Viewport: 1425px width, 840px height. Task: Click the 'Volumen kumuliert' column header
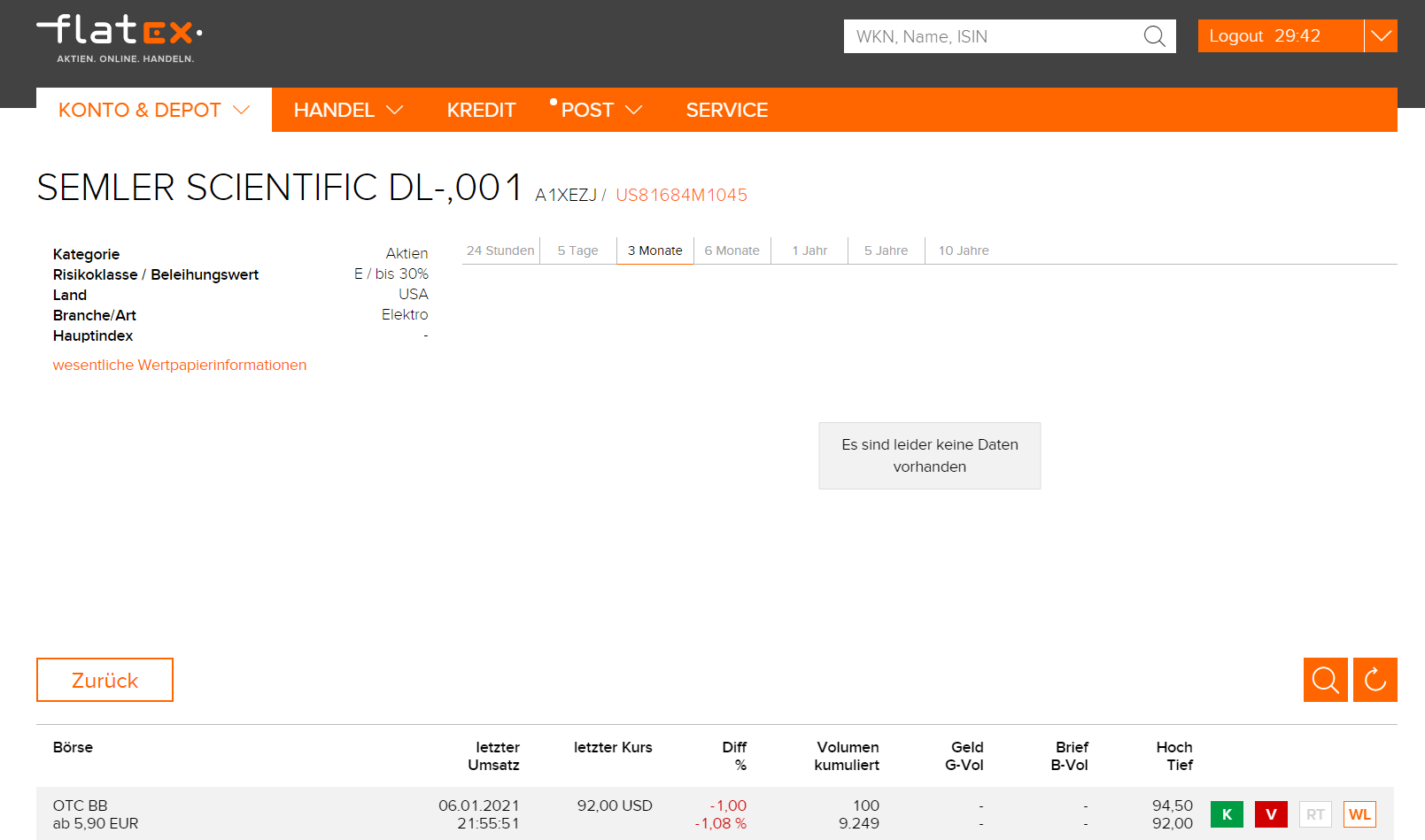coord(847,756)
